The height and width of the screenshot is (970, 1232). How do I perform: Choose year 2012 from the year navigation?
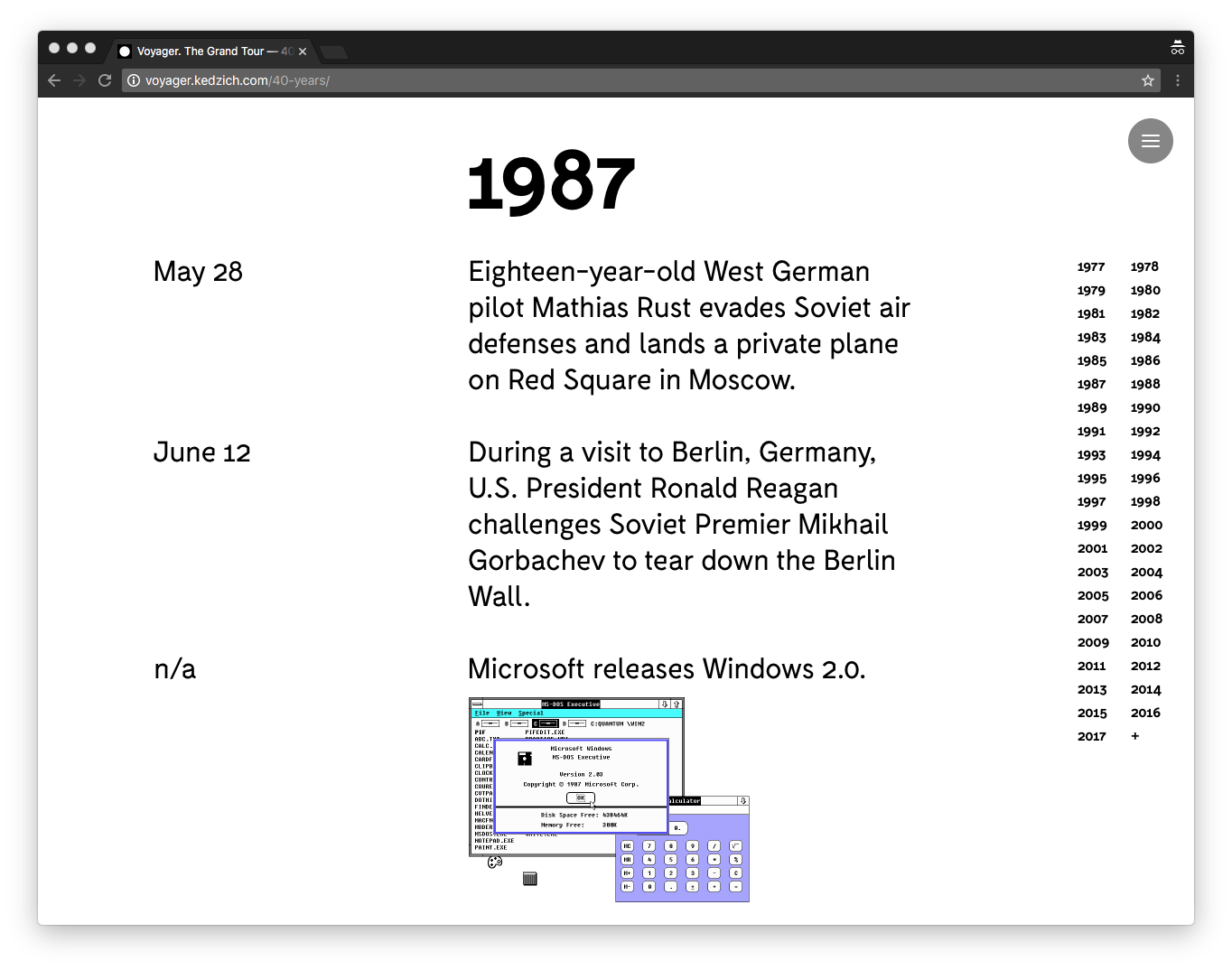click(x=1144, y=666)
